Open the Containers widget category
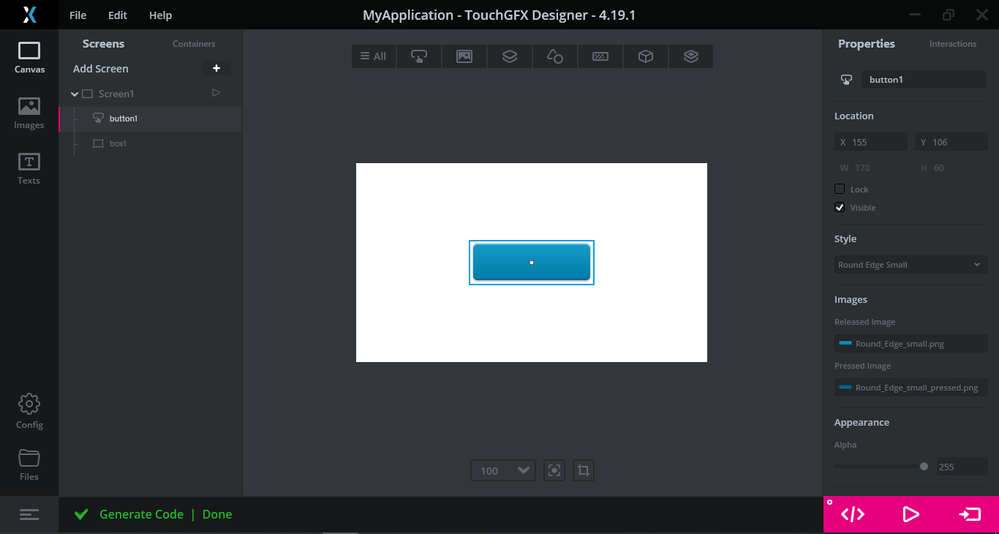The width and height of the screenshot is (999, 534). pyautogui.click(x=509, y=56)
